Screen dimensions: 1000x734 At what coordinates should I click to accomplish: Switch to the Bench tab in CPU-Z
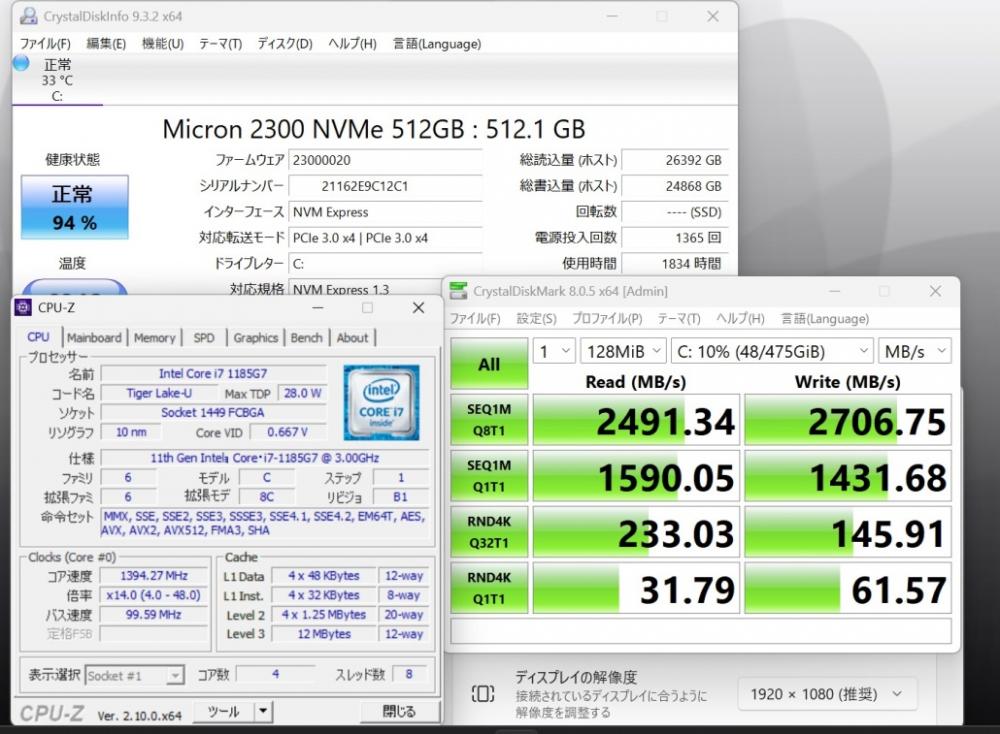tap(307, 337)
